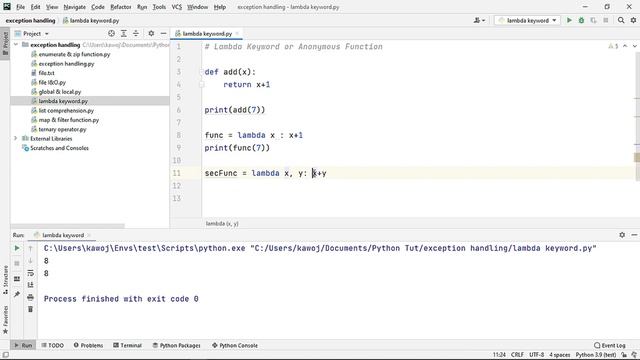The width and height of the screenshot is (640, 360).
Task: Click the Project panel horizontal scrollbar
Action: pos(67,225)
